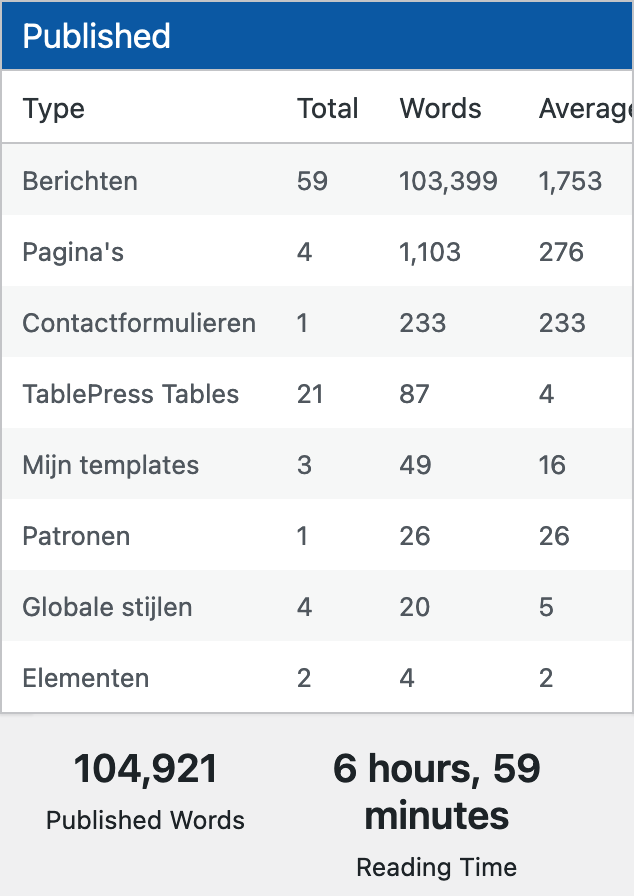The width and height of the screenshot is (634, 896).
Task: Click the 1,103 words value for Pagina's
Action: (430, 252)
